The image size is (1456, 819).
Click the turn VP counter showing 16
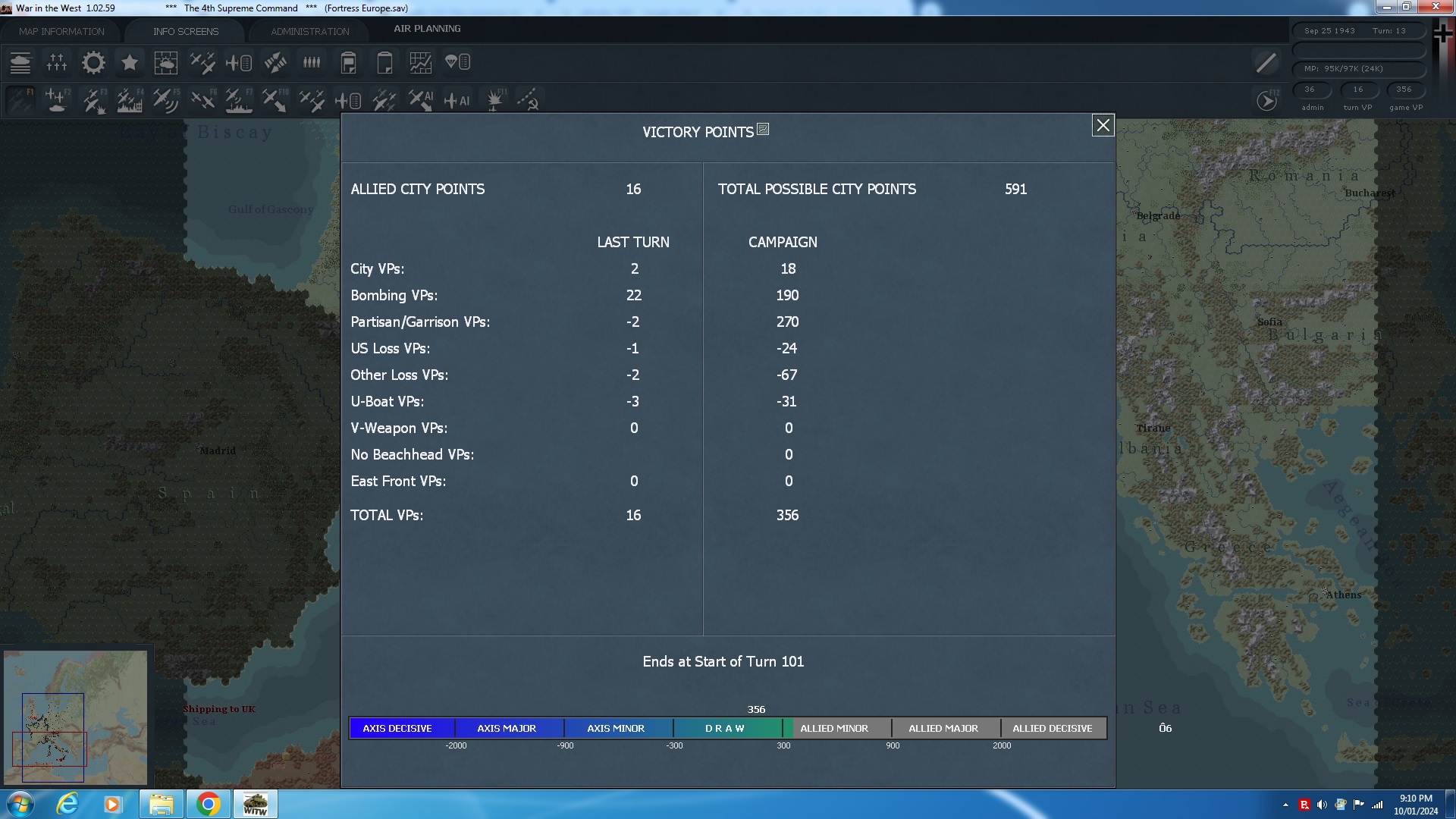[1359, 89]
